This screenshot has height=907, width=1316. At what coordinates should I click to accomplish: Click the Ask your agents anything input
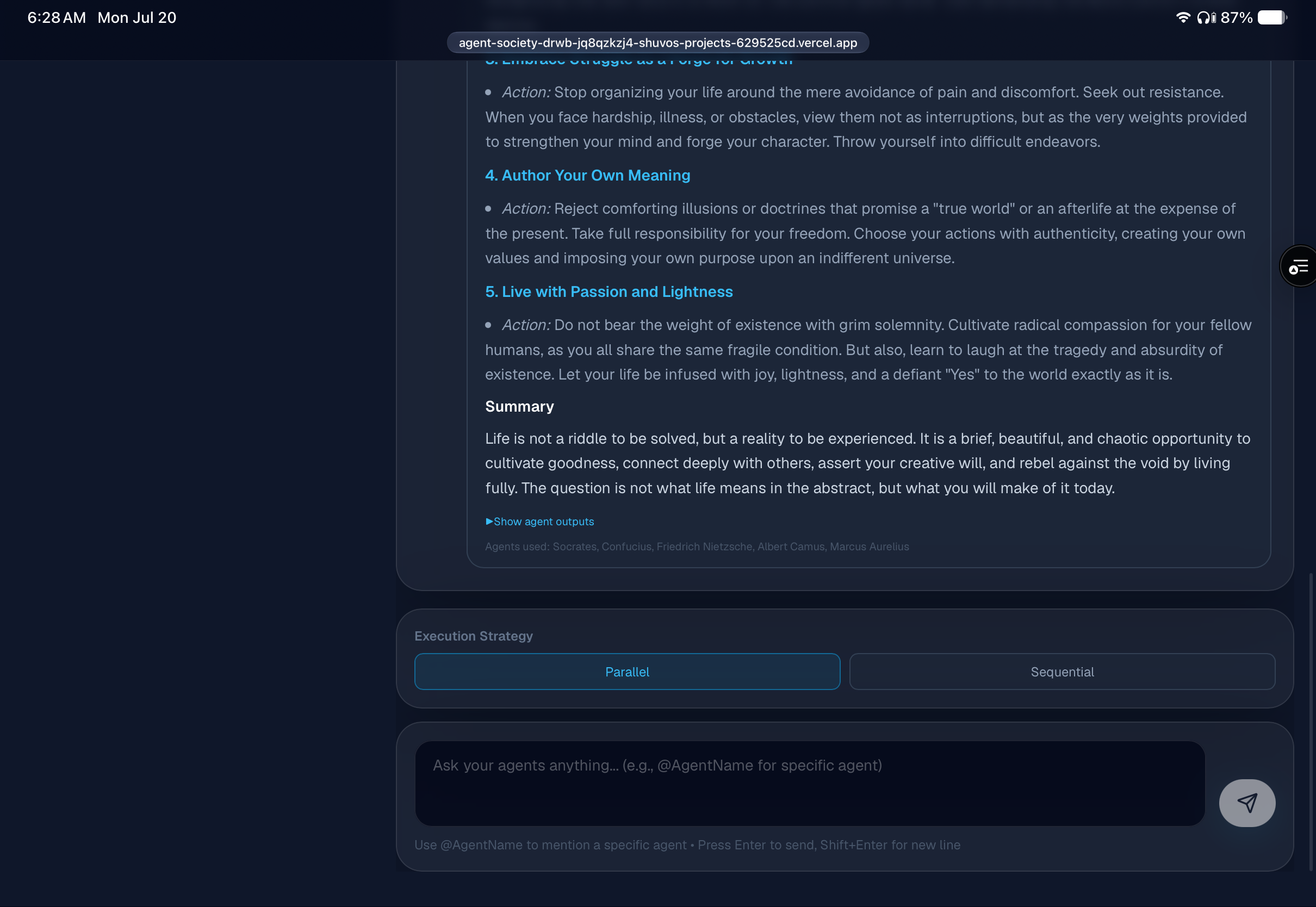(809, 782)
